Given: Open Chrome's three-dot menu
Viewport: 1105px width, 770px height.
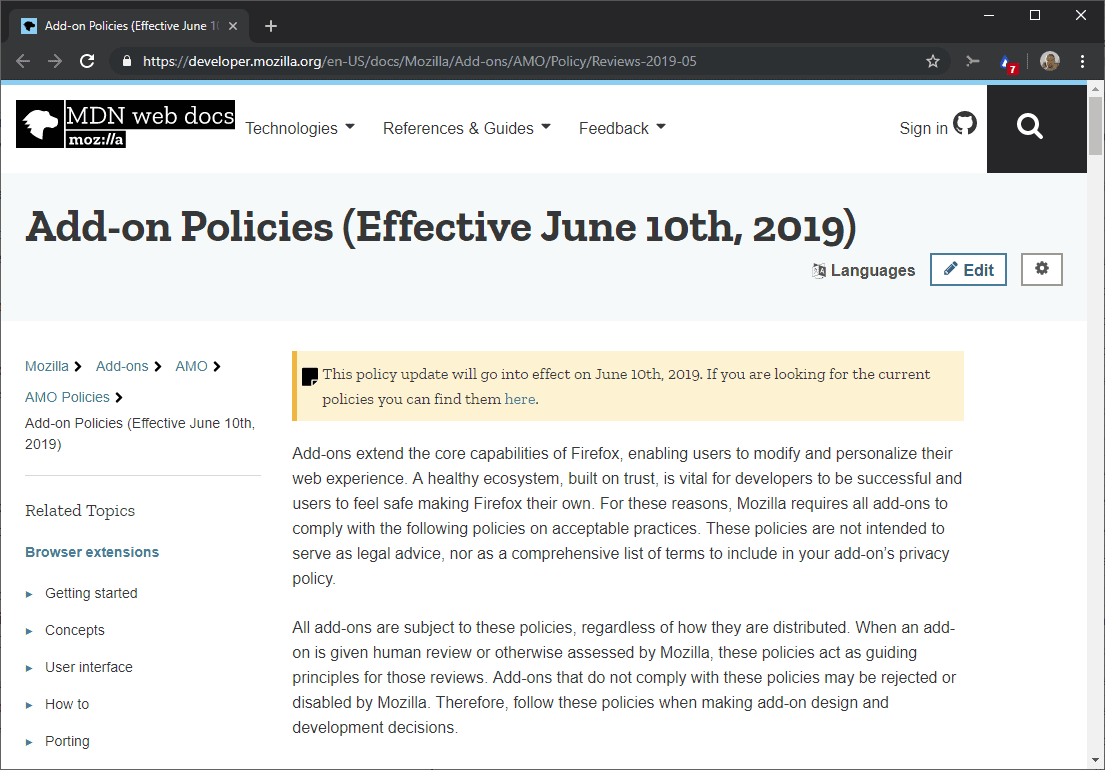Looking at the screenshot, I should [1083, 61].
